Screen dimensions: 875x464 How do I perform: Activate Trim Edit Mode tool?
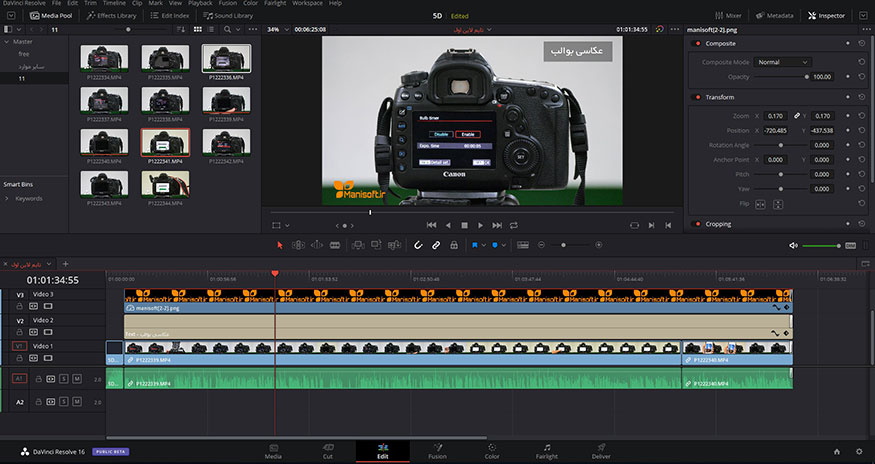tap(299, 245)
